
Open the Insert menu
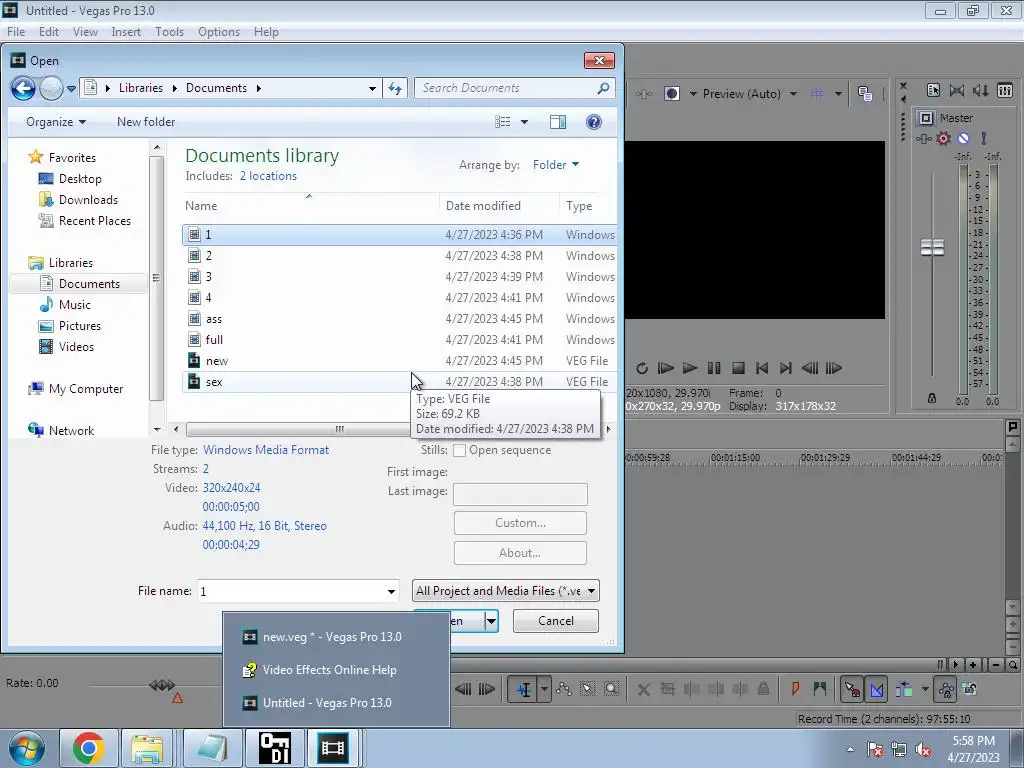(x=126, y=32)
